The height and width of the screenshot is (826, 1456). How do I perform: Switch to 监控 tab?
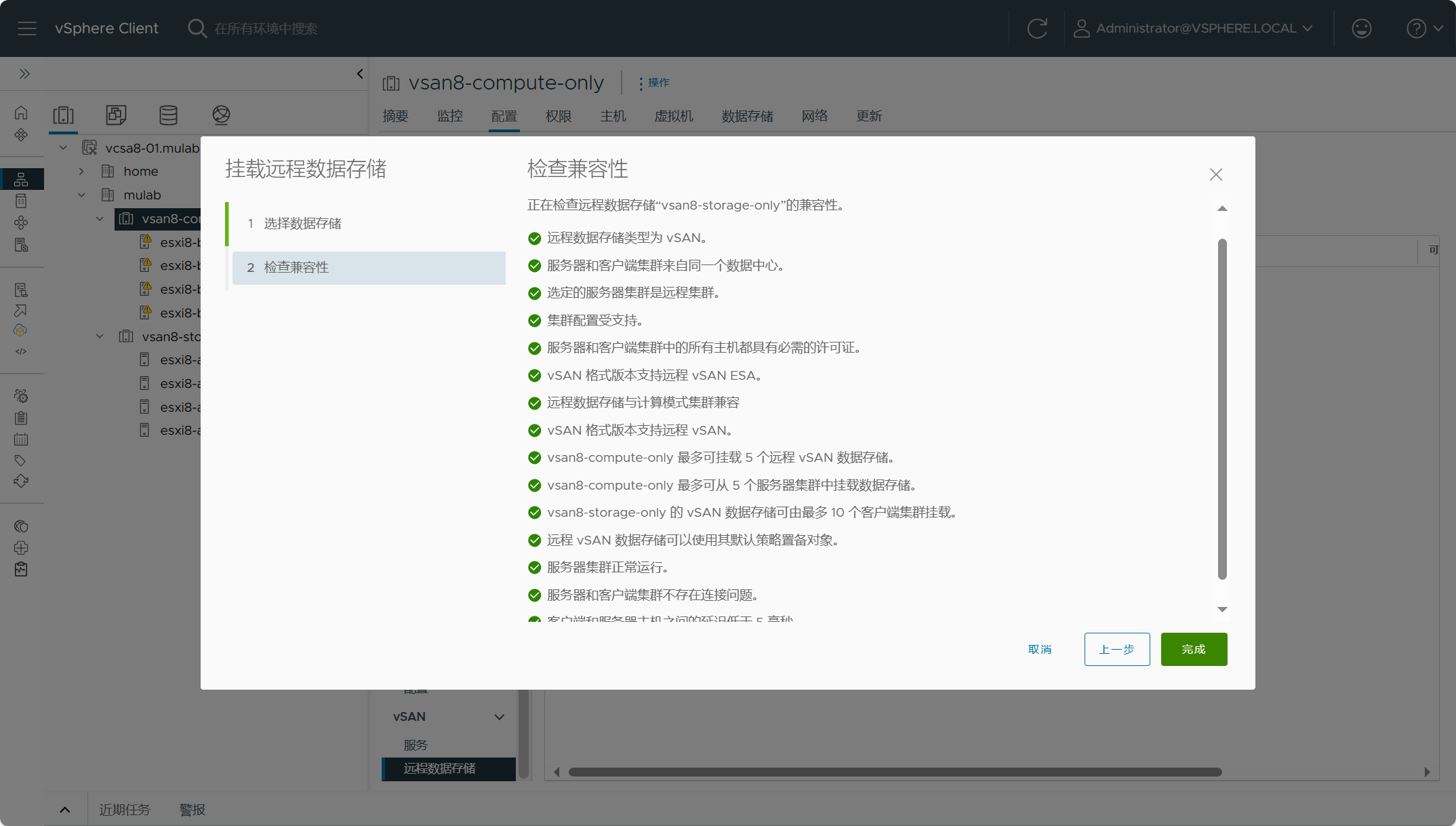(450, 116)
